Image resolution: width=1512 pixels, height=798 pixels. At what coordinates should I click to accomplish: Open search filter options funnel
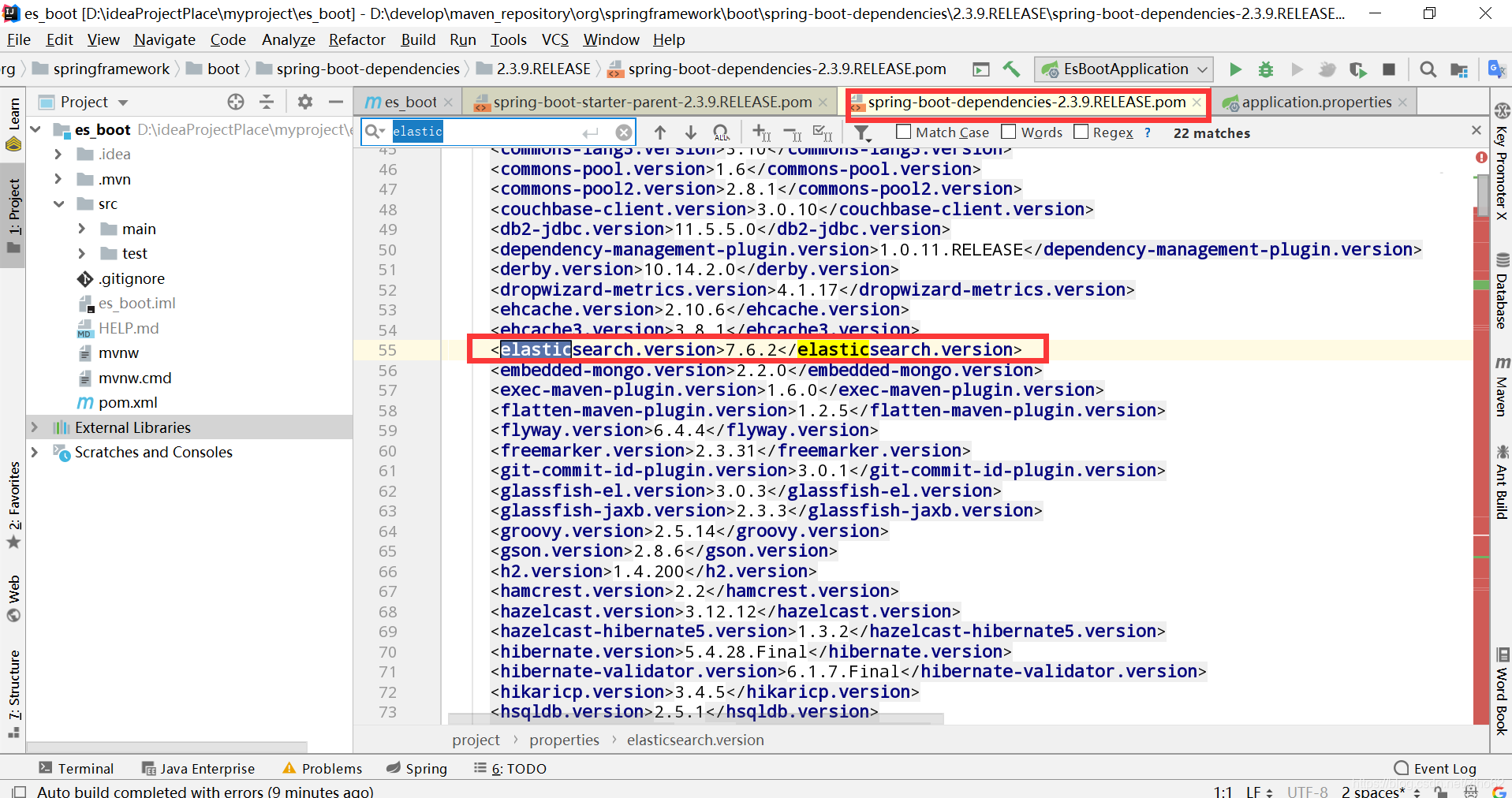pos(862,132)
